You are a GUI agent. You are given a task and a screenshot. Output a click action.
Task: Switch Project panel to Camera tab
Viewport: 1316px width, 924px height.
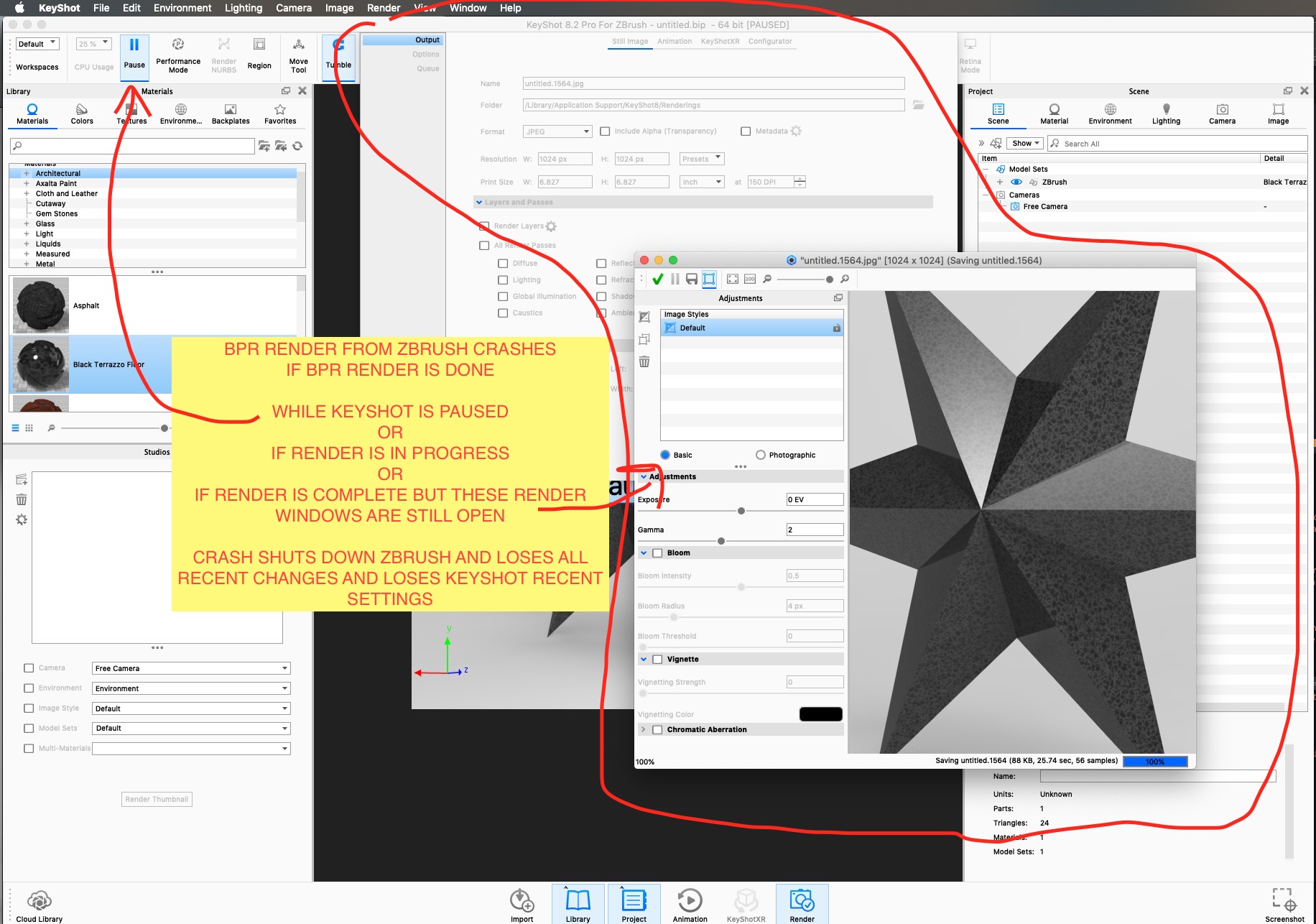[1222, 114]
